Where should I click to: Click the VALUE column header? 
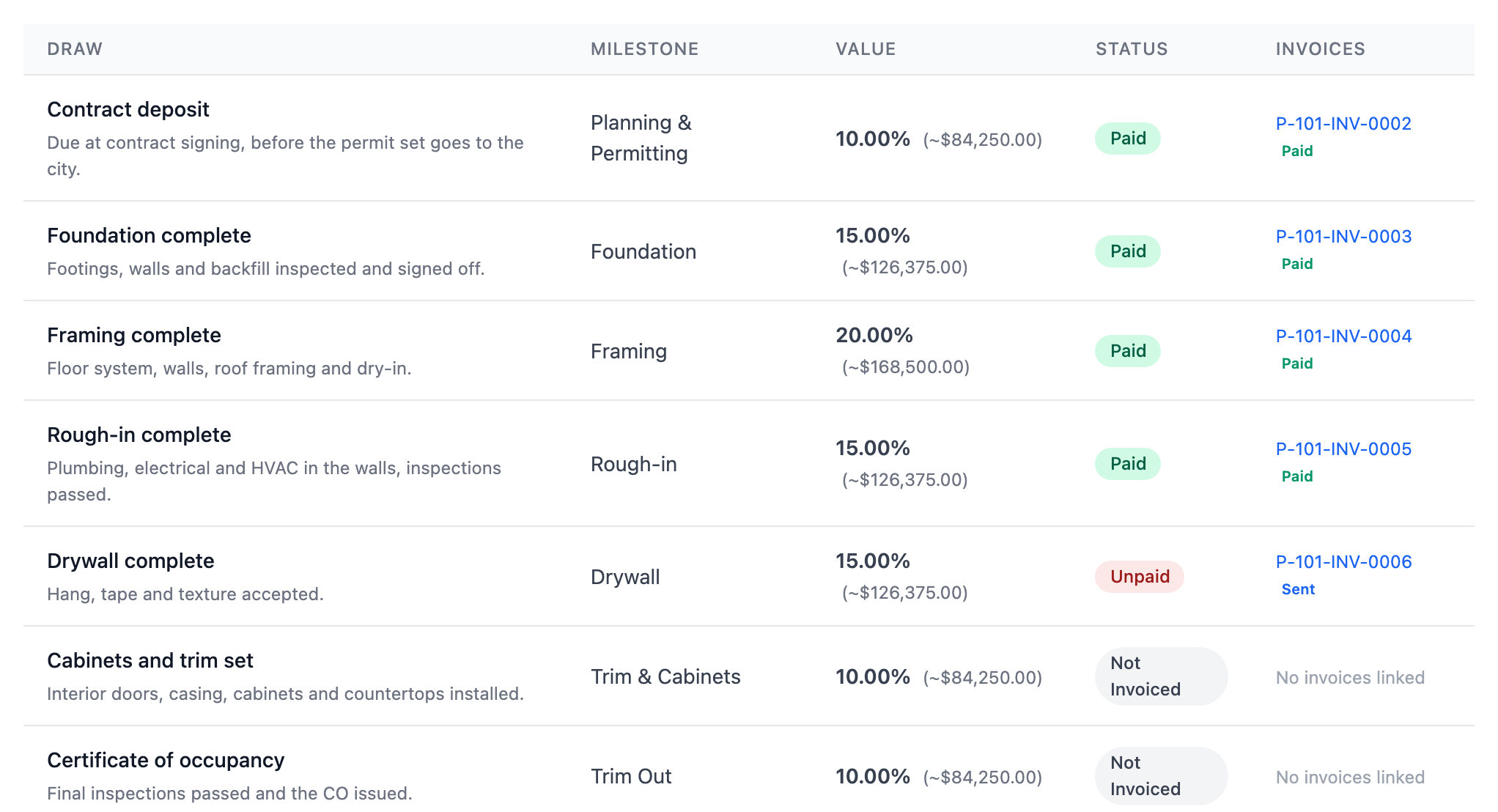click(866, 49)
